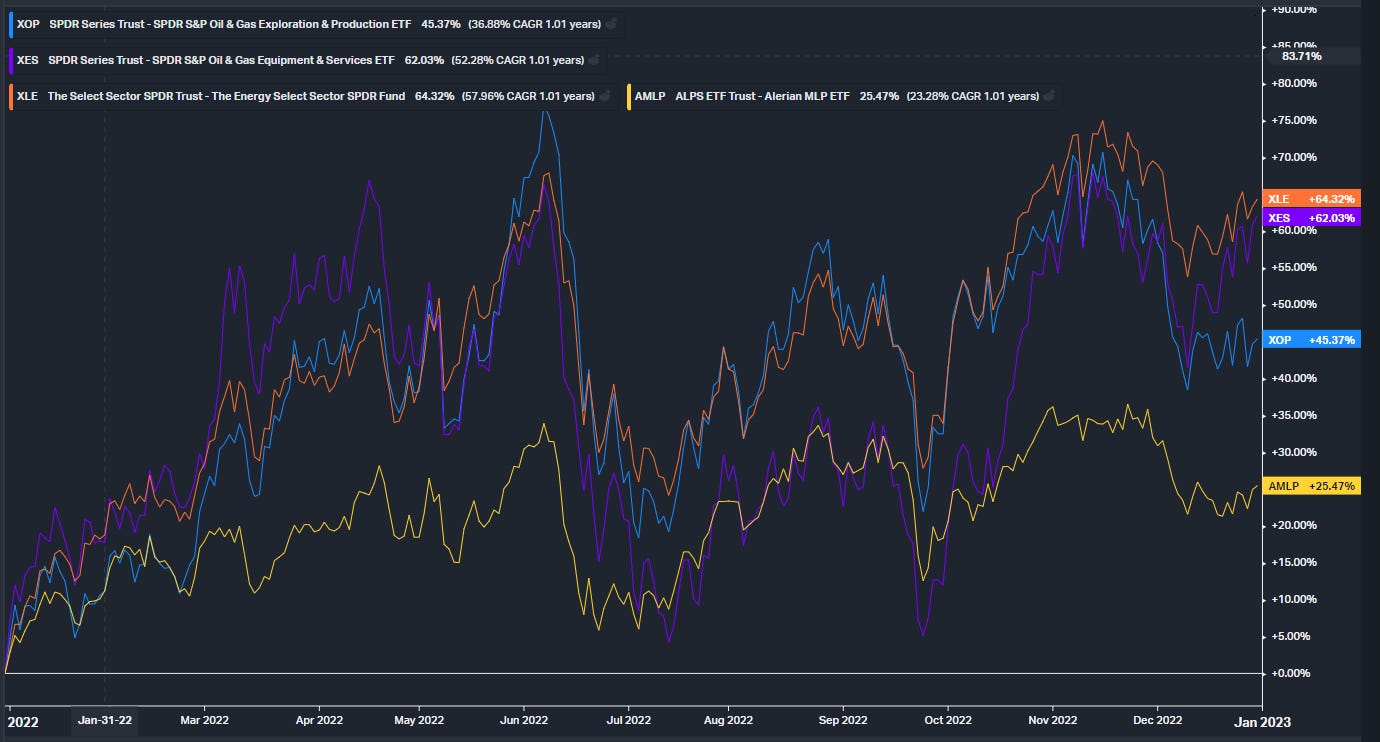Click the XES 62.03% return in legend
This screenshot has height=742, width=1380.
(424, 60)
